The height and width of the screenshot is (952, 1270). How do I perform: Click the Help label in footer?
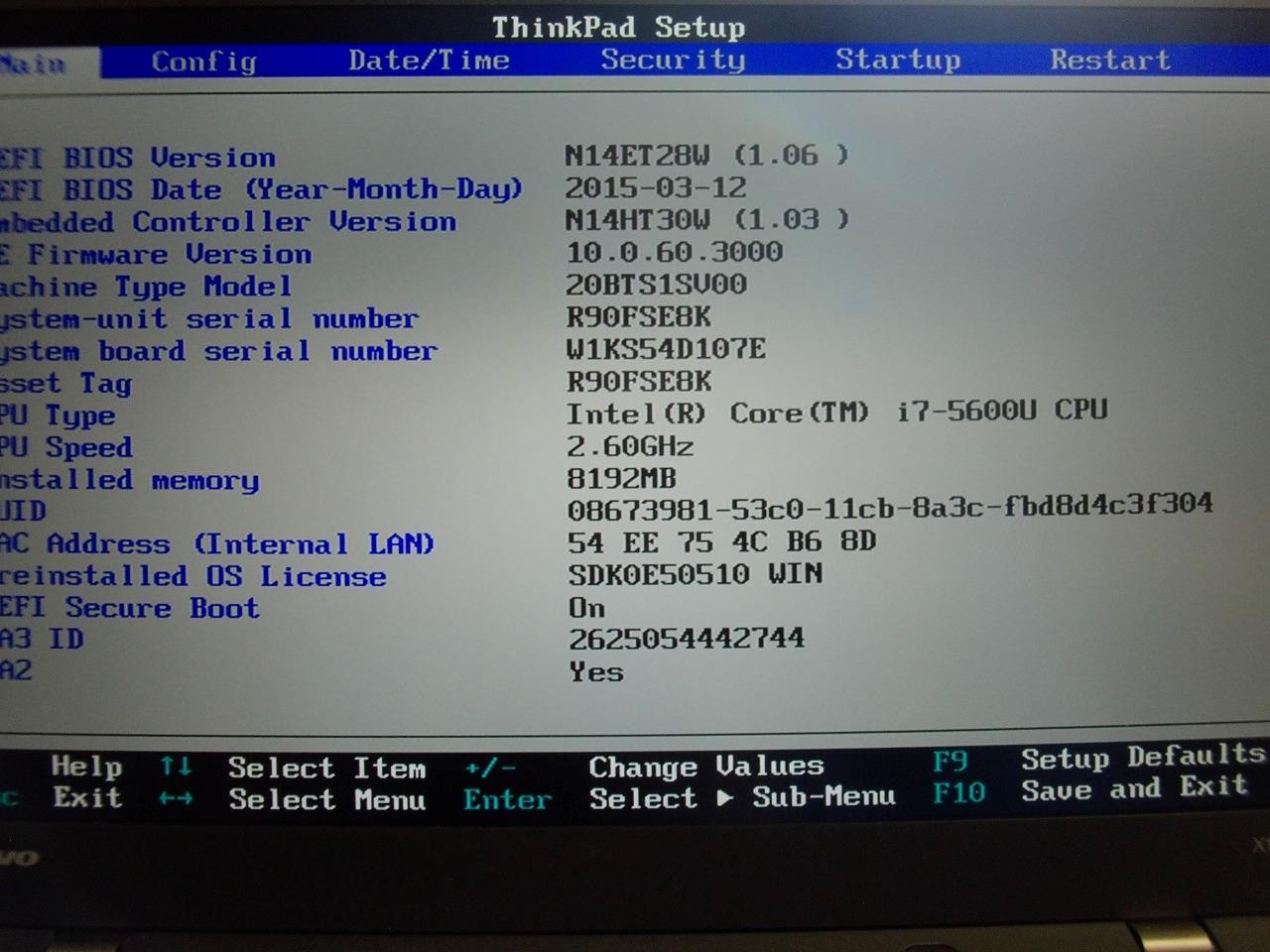tap(86, 766)
